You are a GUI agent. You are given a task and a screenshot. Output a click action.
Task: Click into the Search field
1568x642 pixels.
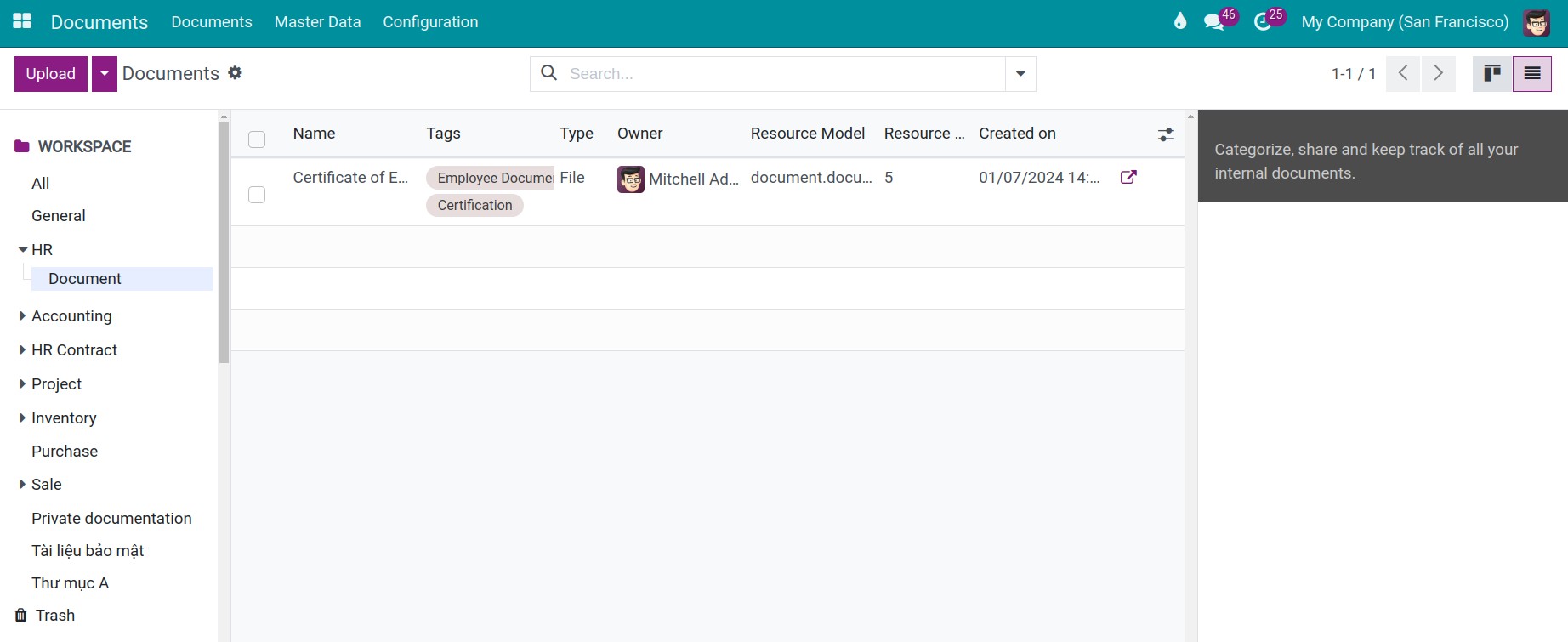click(782, 74)
